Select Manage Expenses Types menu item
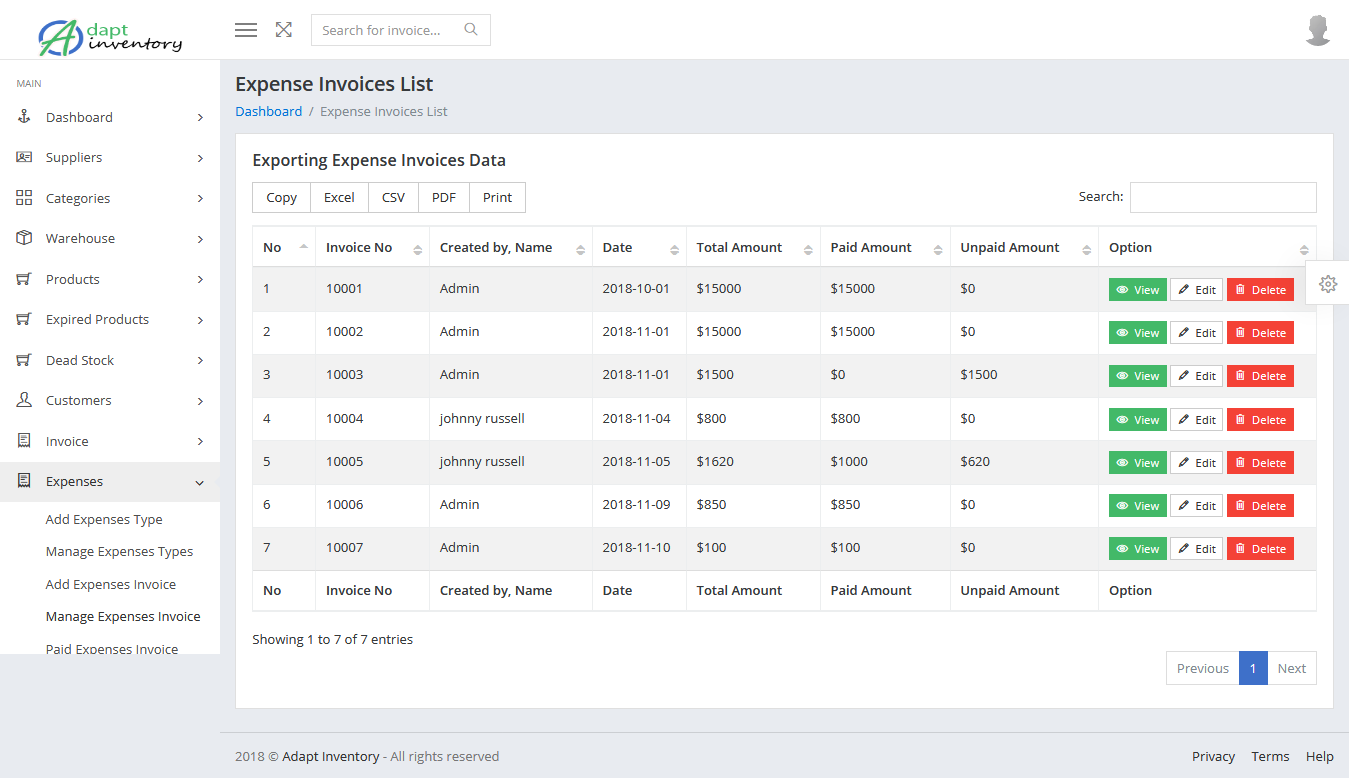 119,552
